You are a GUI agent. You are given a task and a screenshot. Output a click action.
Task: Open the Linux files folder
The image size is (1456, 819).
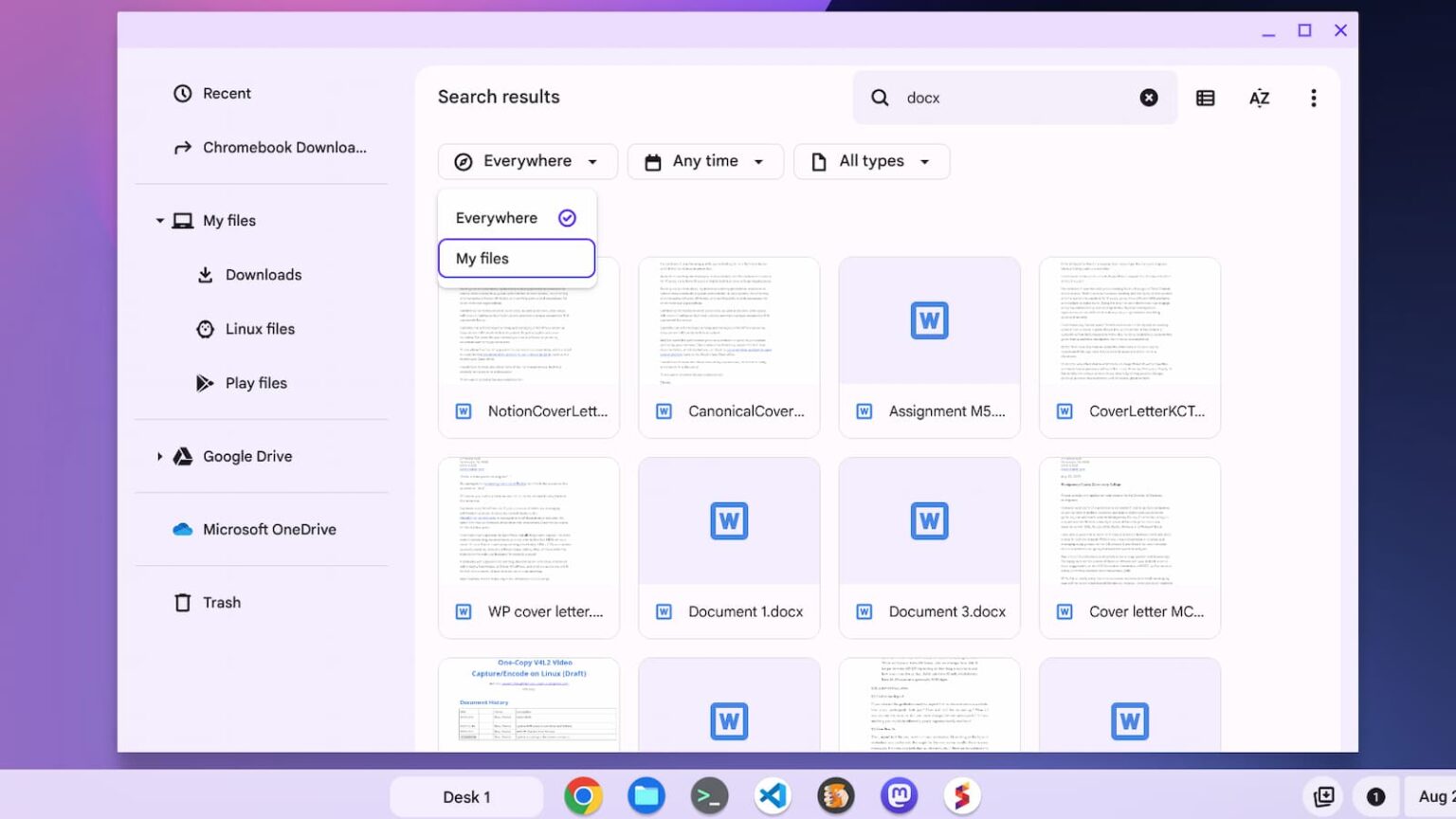tap(246, 329)
